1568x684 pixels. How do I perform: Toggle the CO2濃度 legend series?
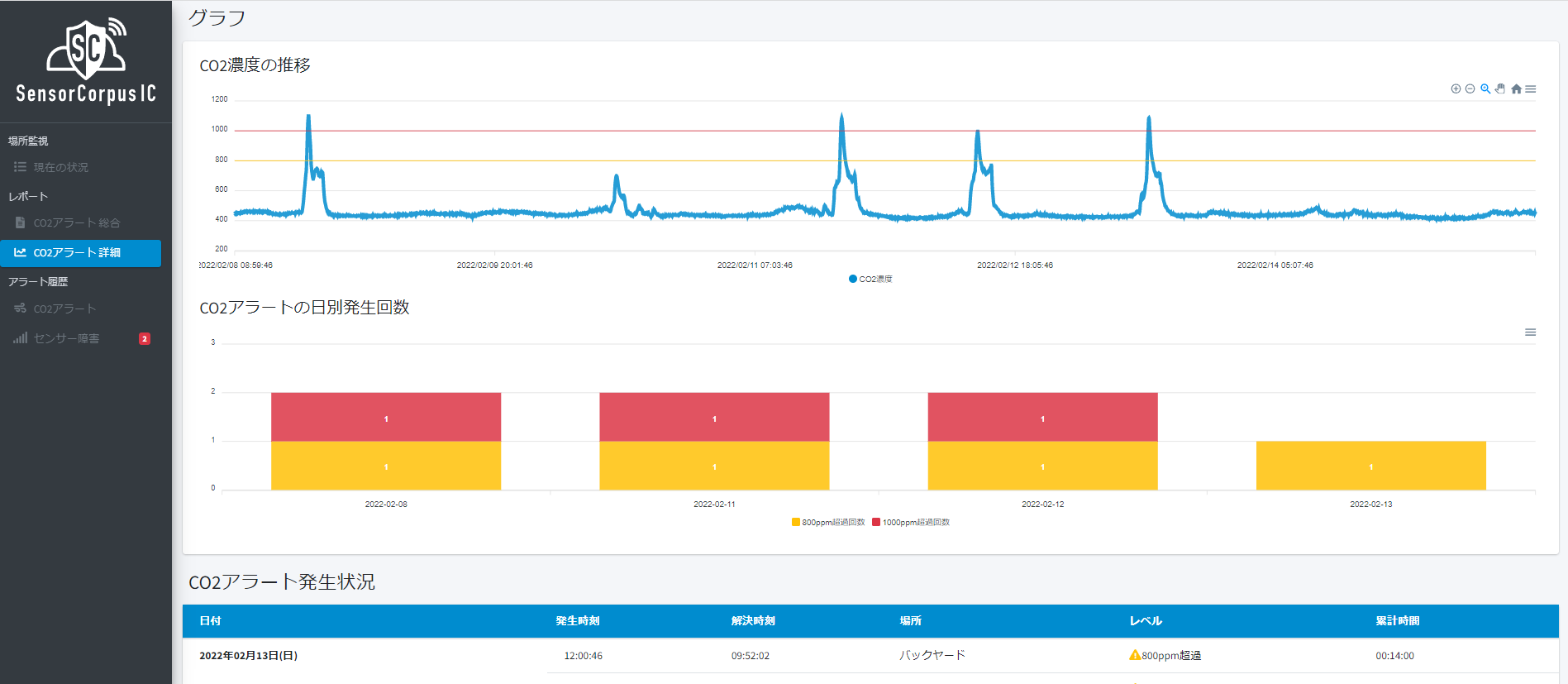tap(870, 279)
